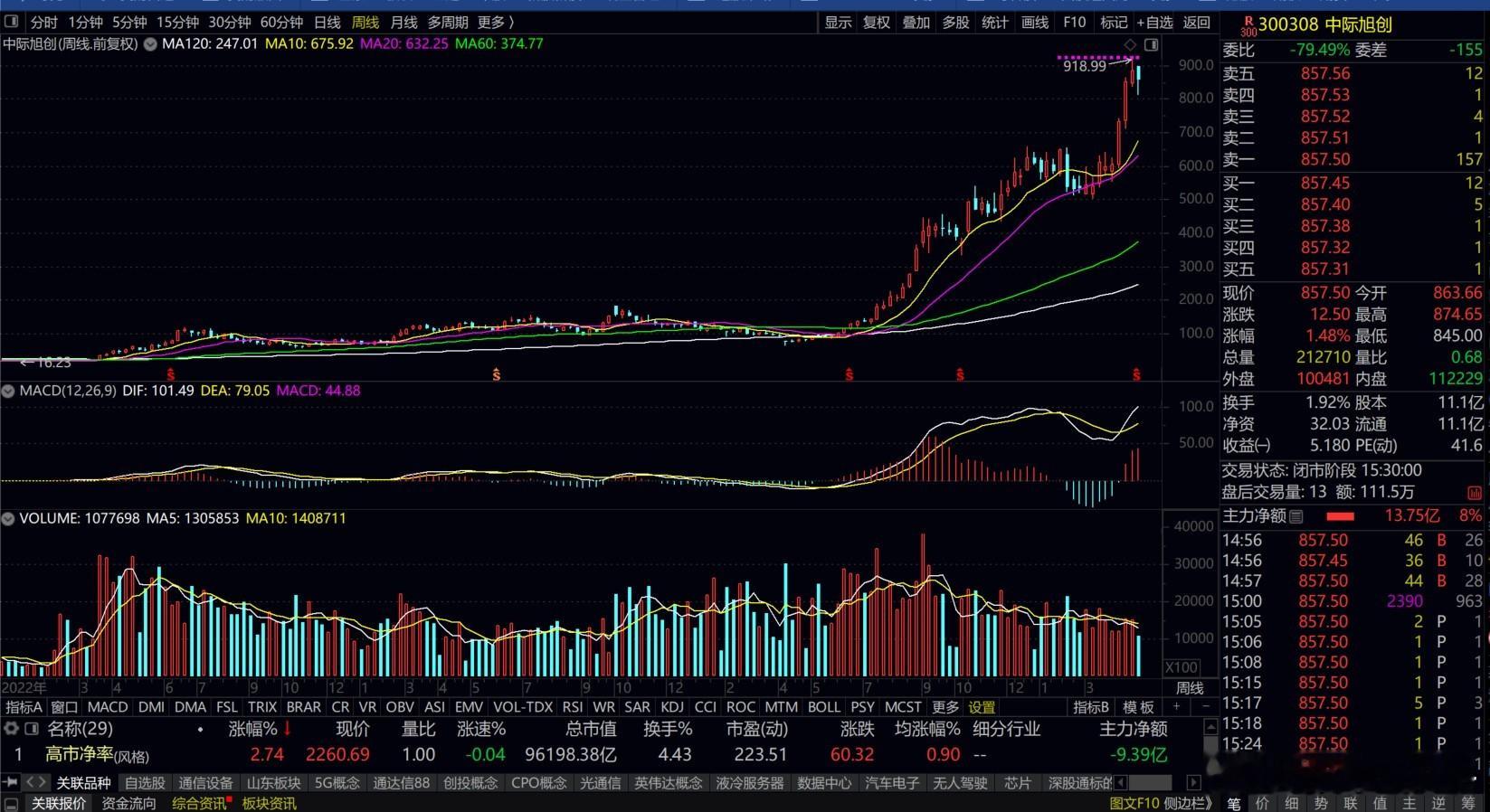
Task: Toggle the 侧边栏 sidebar button
Action: 1188,804
